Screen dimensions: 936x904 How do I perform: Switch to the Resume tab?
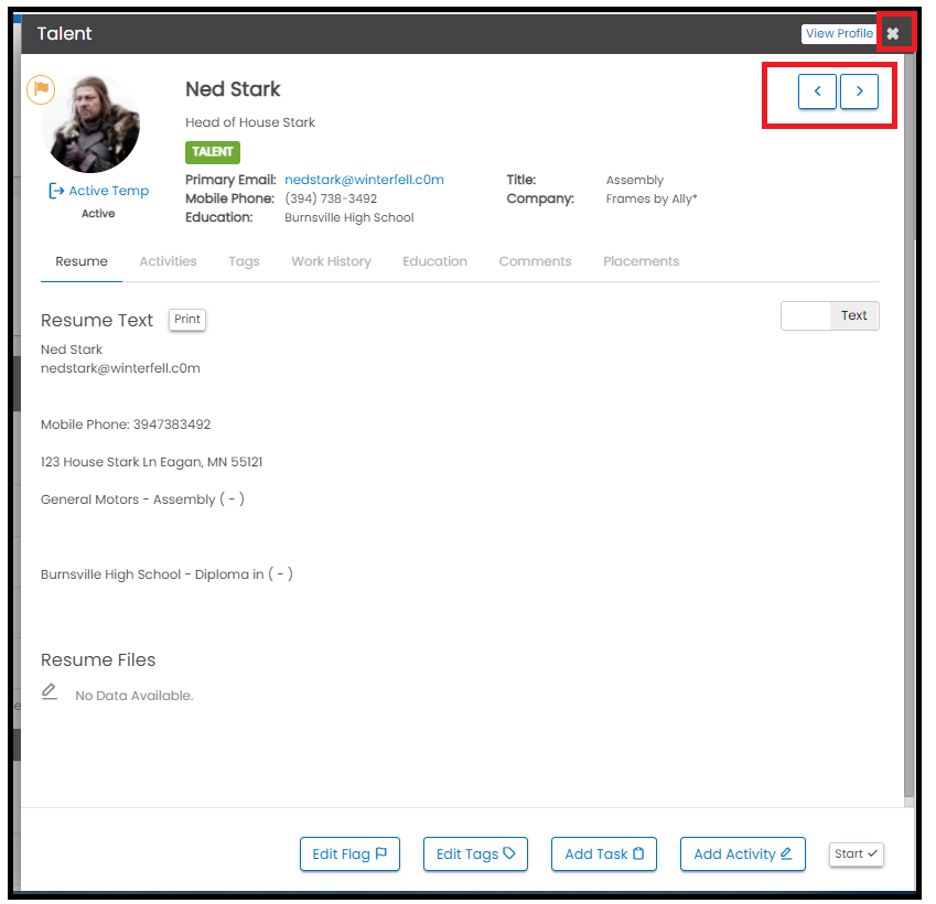81,262
